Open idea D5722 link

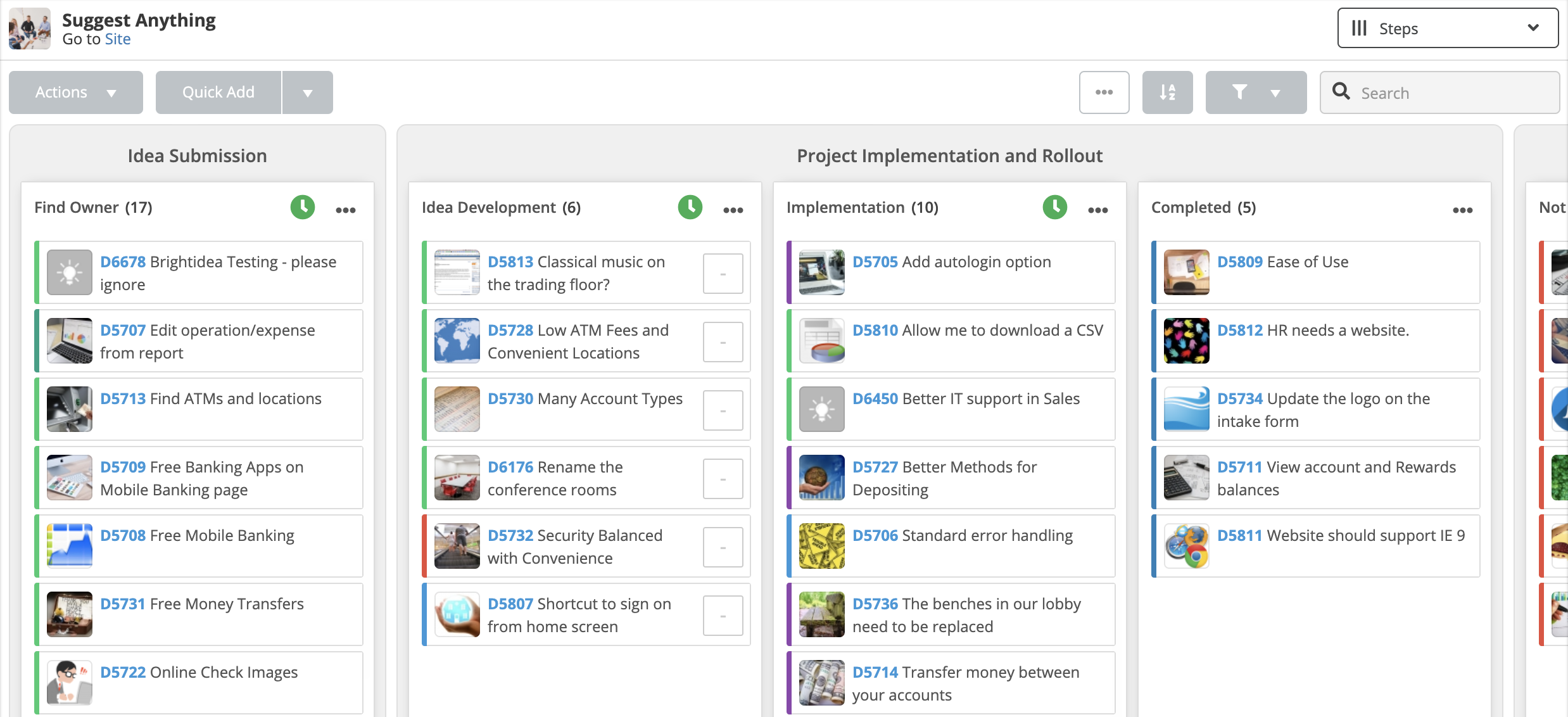[123, 672]
